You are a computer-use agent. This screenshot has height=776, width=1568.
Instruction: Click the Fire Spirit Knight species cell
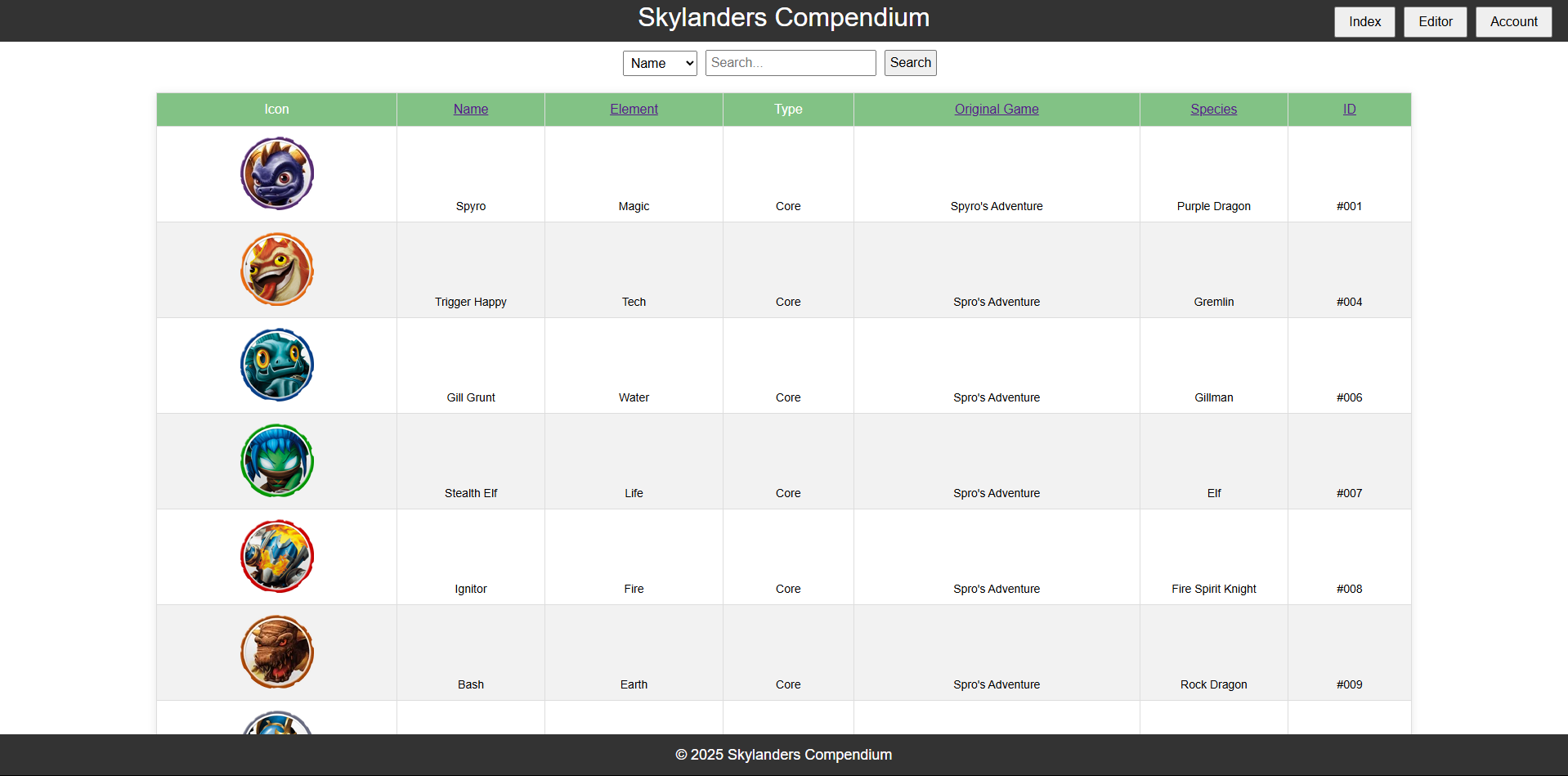click(x=1213, y=589)
